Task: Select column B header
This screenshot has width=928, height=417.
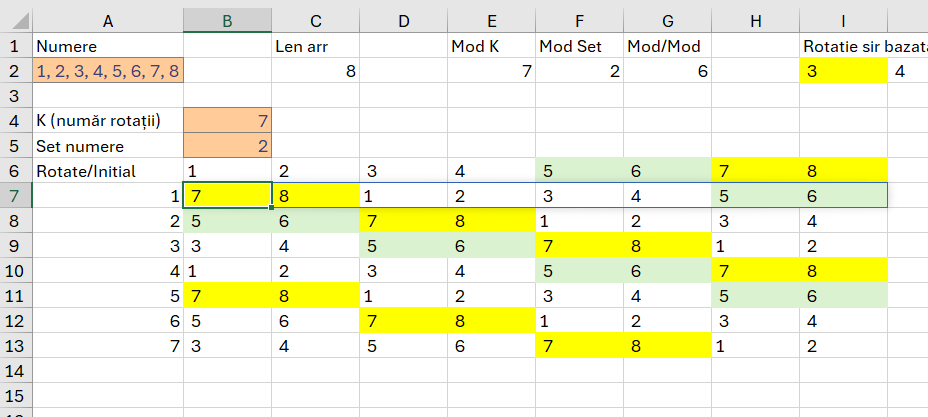Action: pos(227,21)
